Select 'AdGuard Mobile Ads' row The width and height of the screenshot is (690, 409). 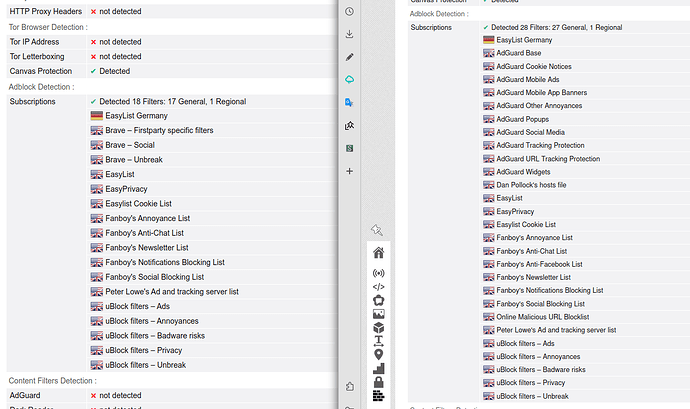528,80
